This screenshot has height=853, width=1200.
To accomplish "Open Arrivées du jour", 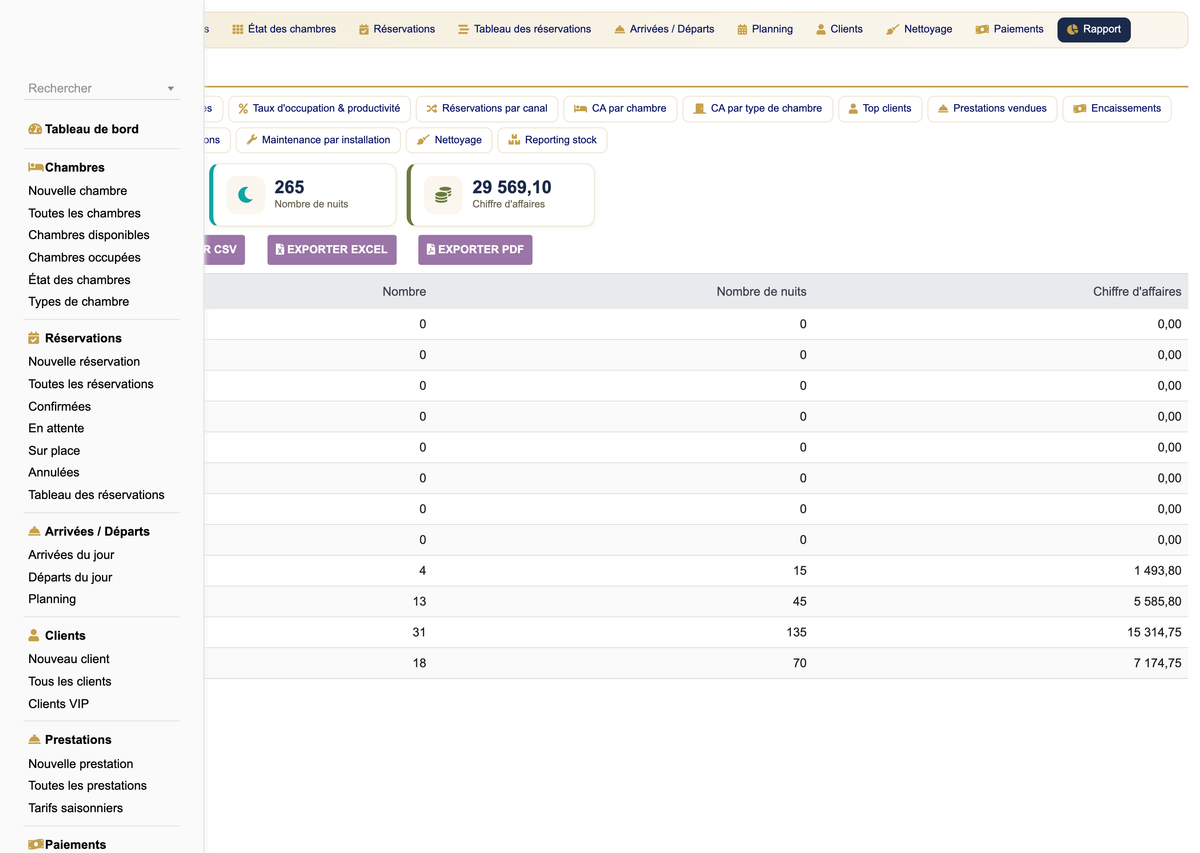I will coord(71,555).
